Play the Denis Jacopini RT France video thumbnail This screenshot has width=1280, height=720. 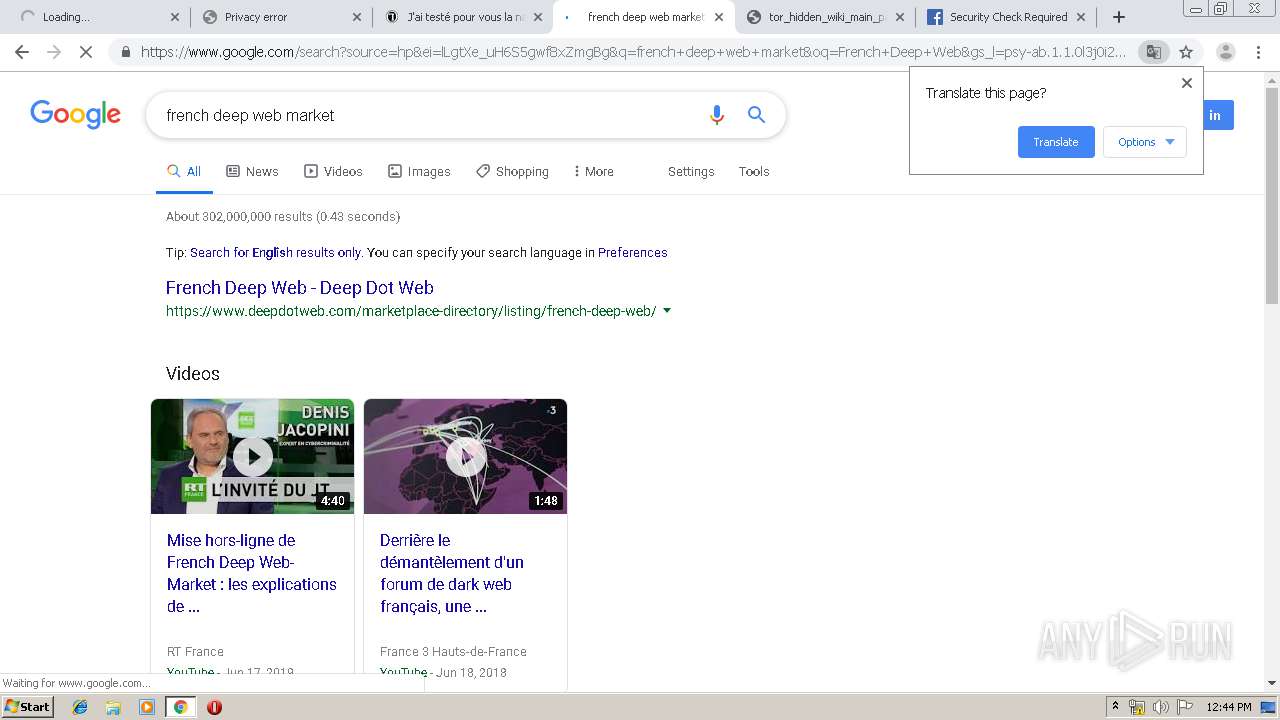click(x=252, y=456)
